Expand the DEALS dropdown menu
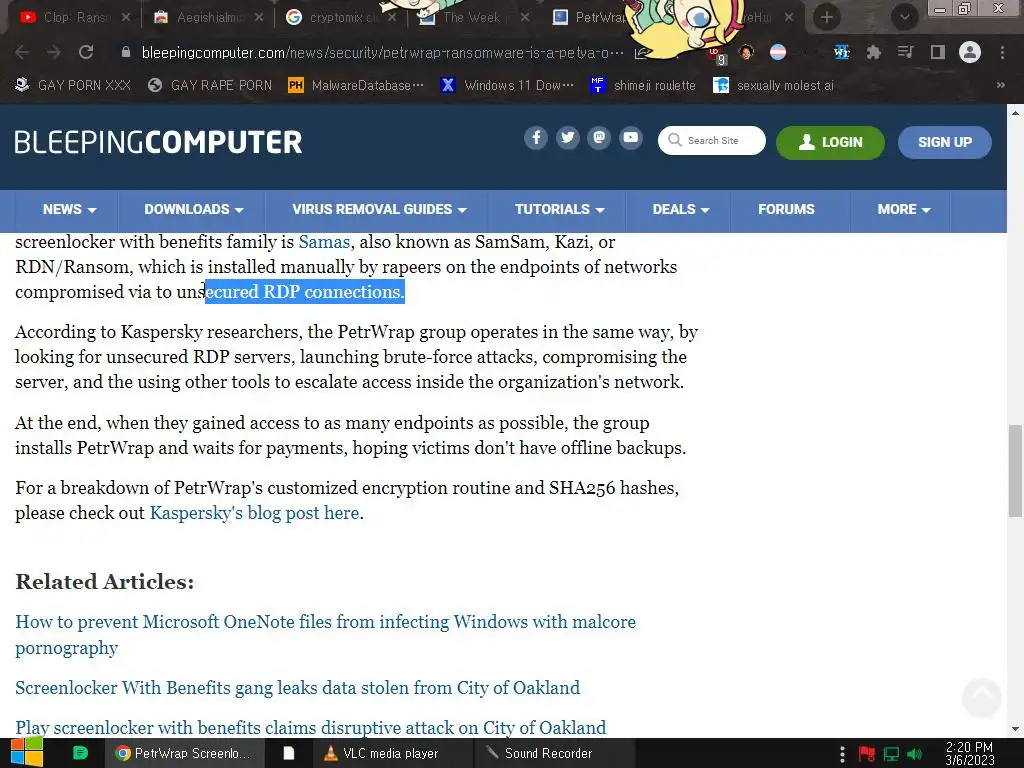The image size is (1024, 768). click(x=680, y=210)
